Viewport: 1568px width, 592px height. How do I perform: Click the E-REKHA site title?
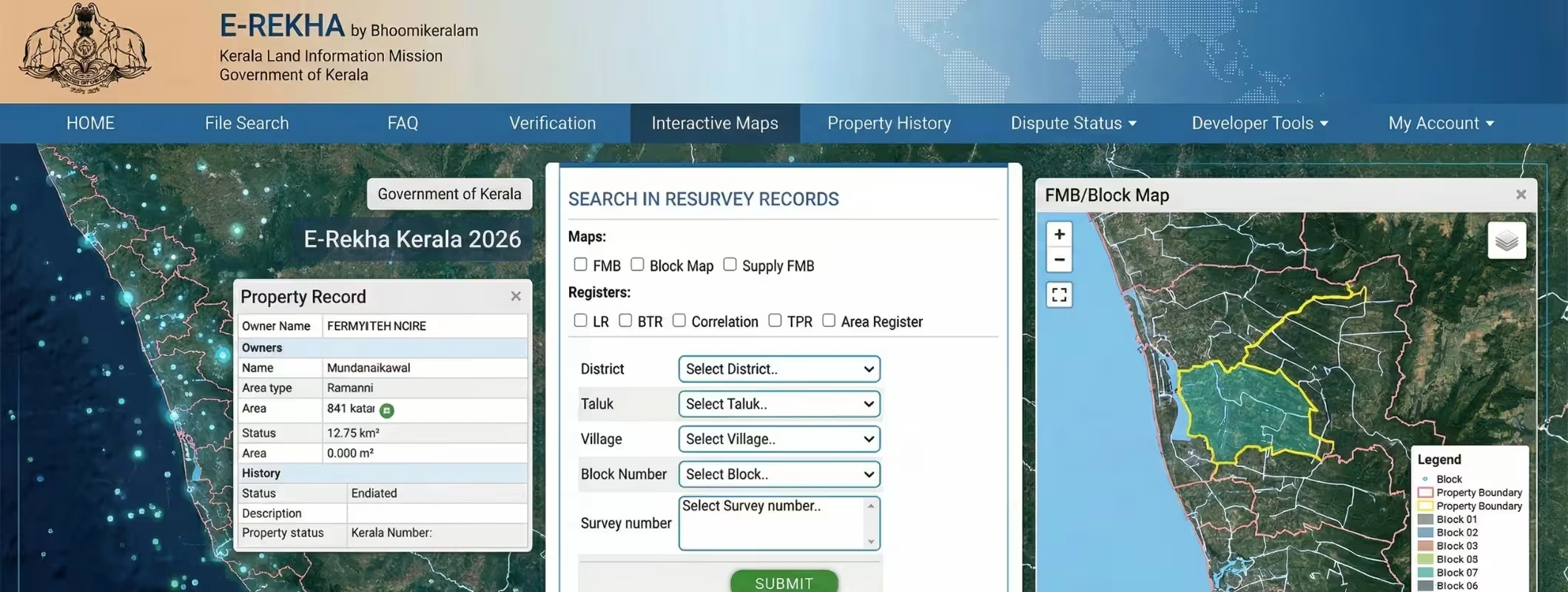282,26
